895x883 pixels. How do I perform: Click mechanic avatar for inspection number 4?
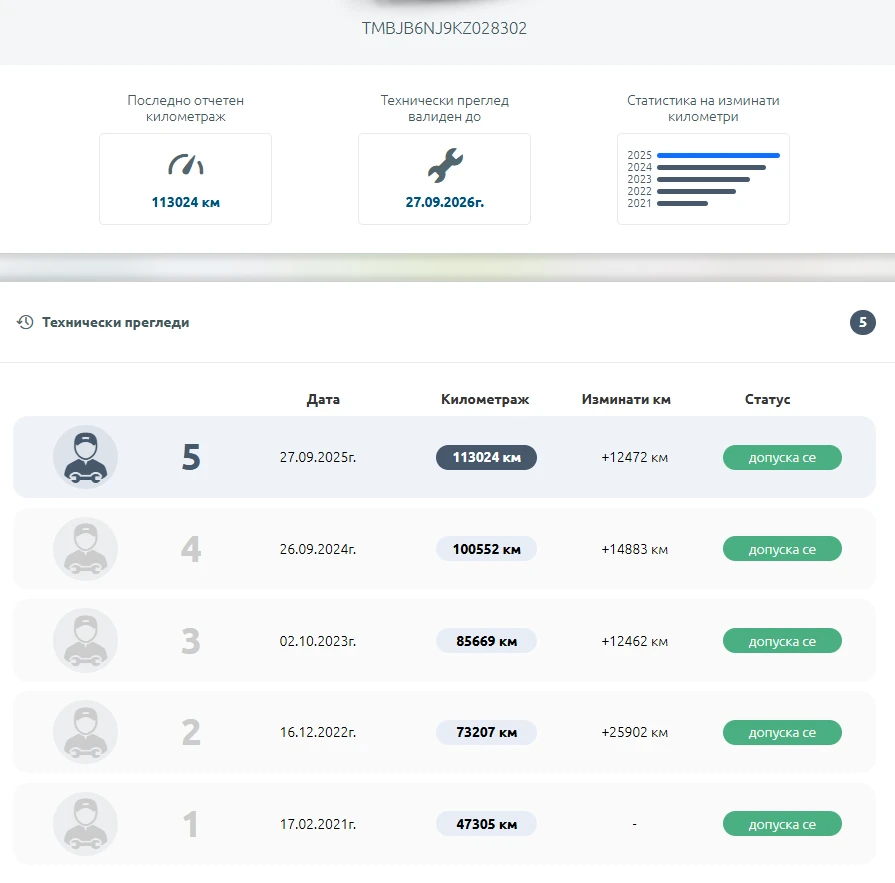point(85,549)
